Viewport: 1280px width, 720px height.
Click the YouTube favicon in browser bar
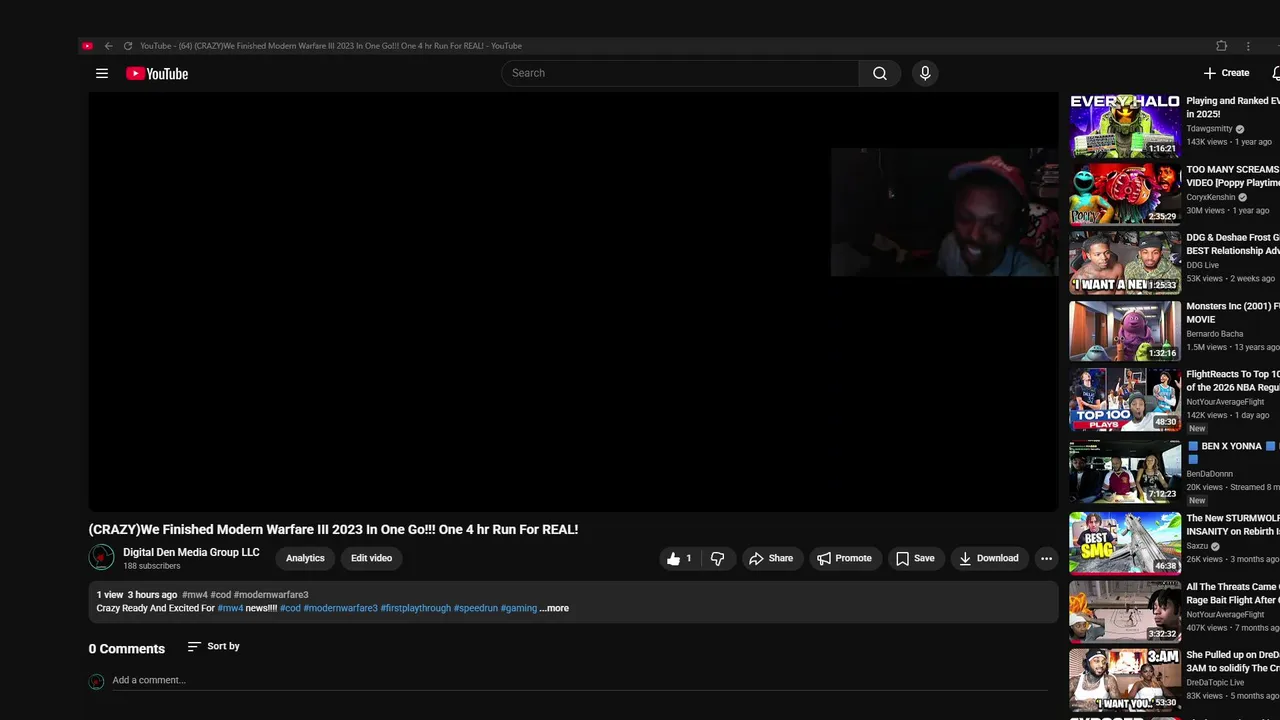click(87, 46)
